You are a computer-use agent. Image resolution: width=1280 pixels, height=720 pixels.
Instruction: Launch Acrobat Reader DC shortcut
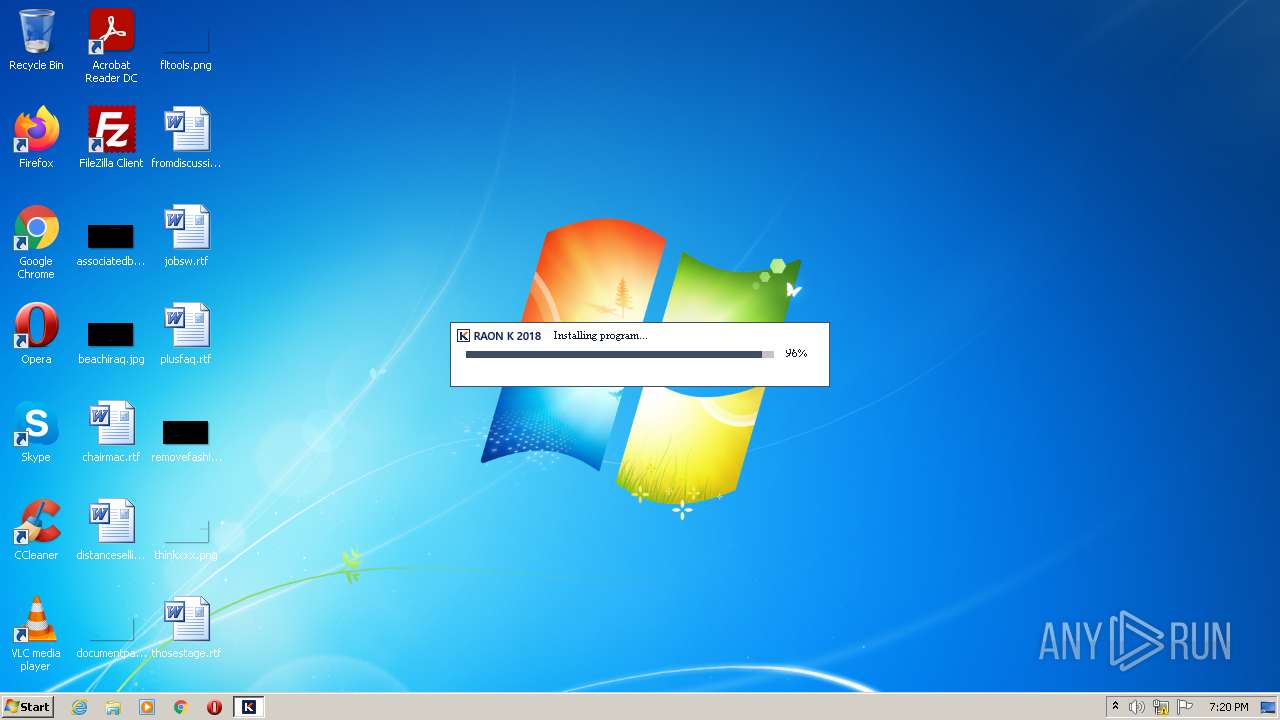pyautogui.click(x=111, y=46)
